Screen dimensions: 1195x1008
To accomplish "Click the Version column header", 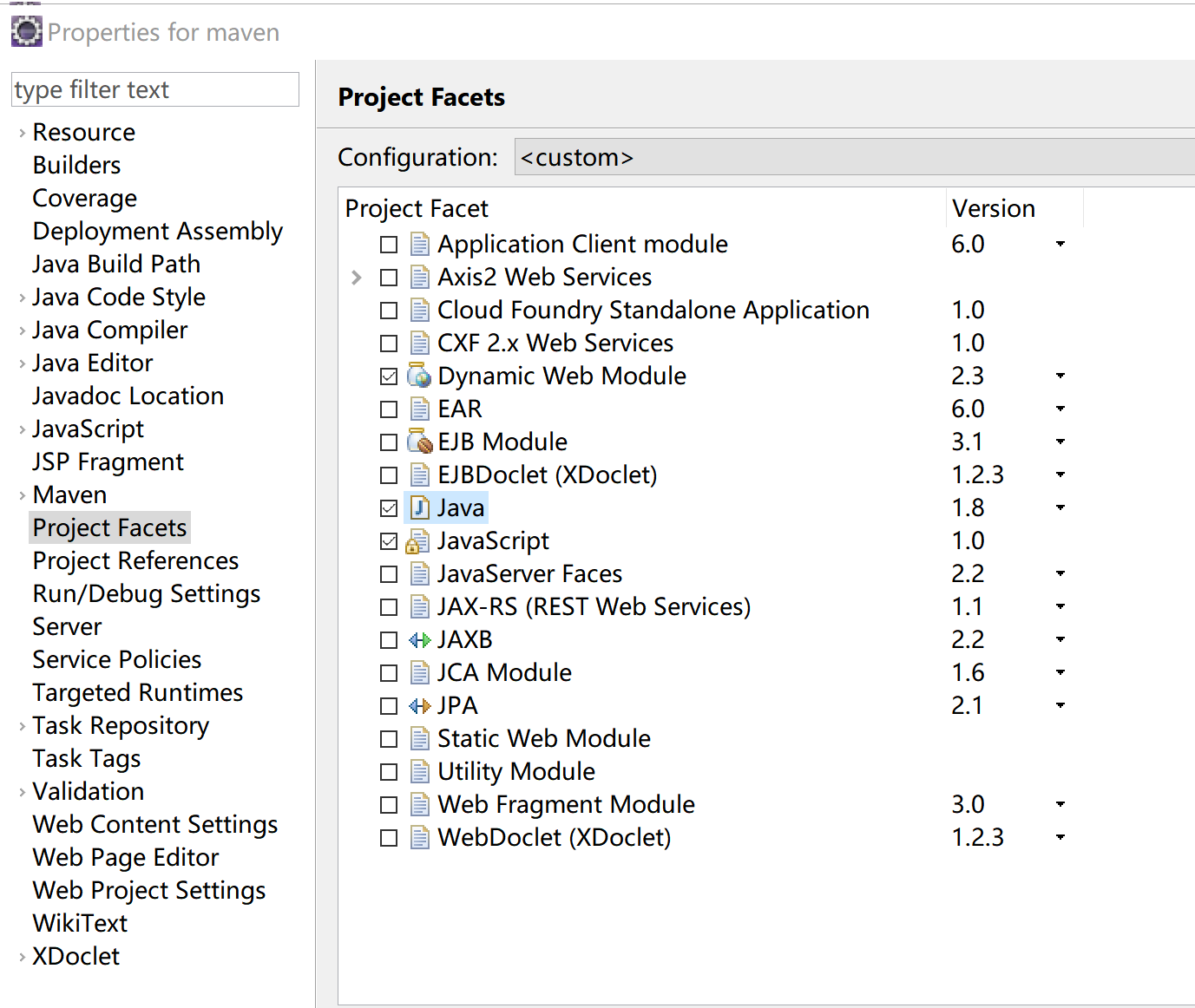I will tap(994, 208).
